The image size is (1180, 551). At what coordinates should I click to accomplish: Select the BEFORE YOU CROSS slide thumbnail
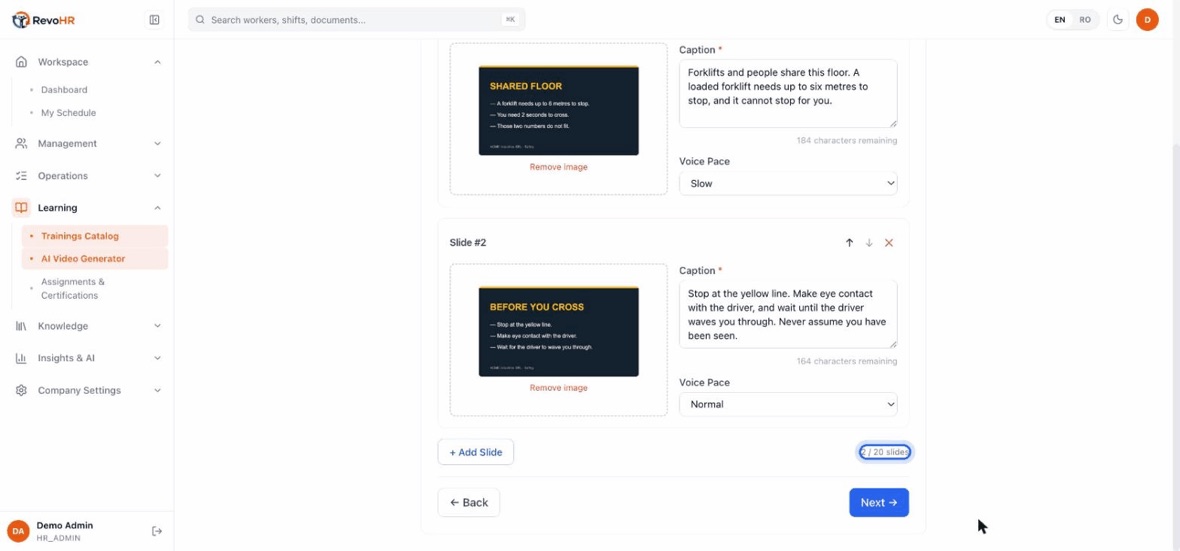point(558,331)
